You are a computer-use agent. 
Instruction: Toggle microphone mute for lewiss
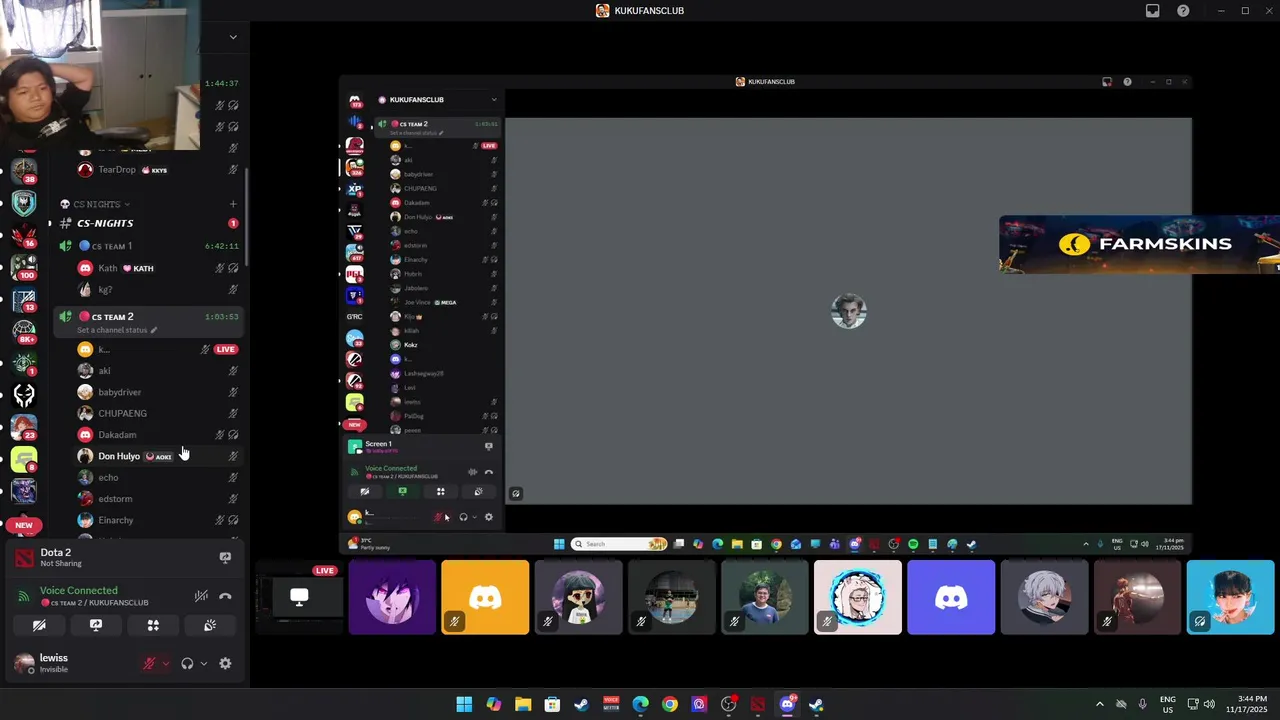click(x=150, y=663)
